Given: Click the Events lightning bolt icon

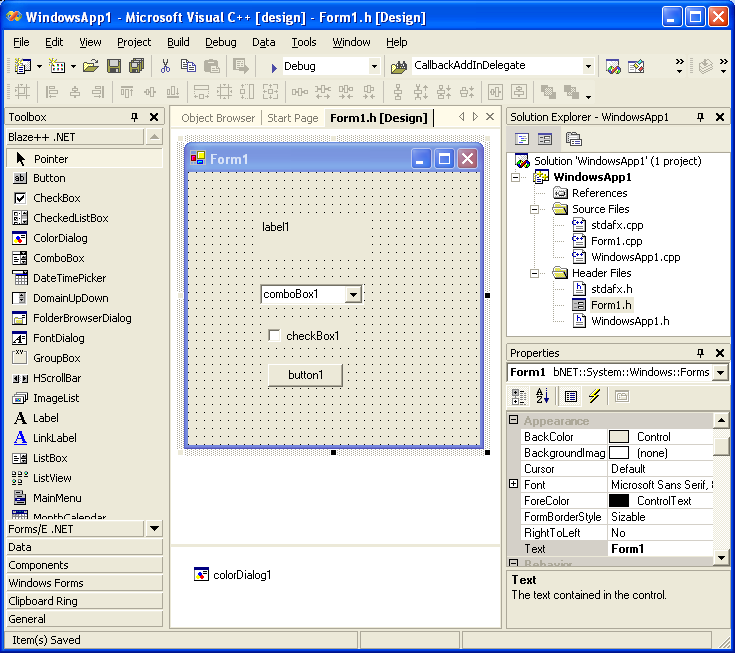Looking at the screenshot, I should (x=594, y=397).
